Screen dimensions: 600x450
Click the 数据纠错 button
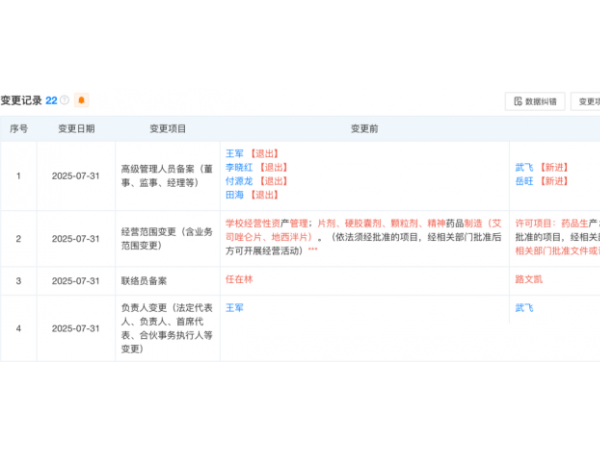click(536, 101)
